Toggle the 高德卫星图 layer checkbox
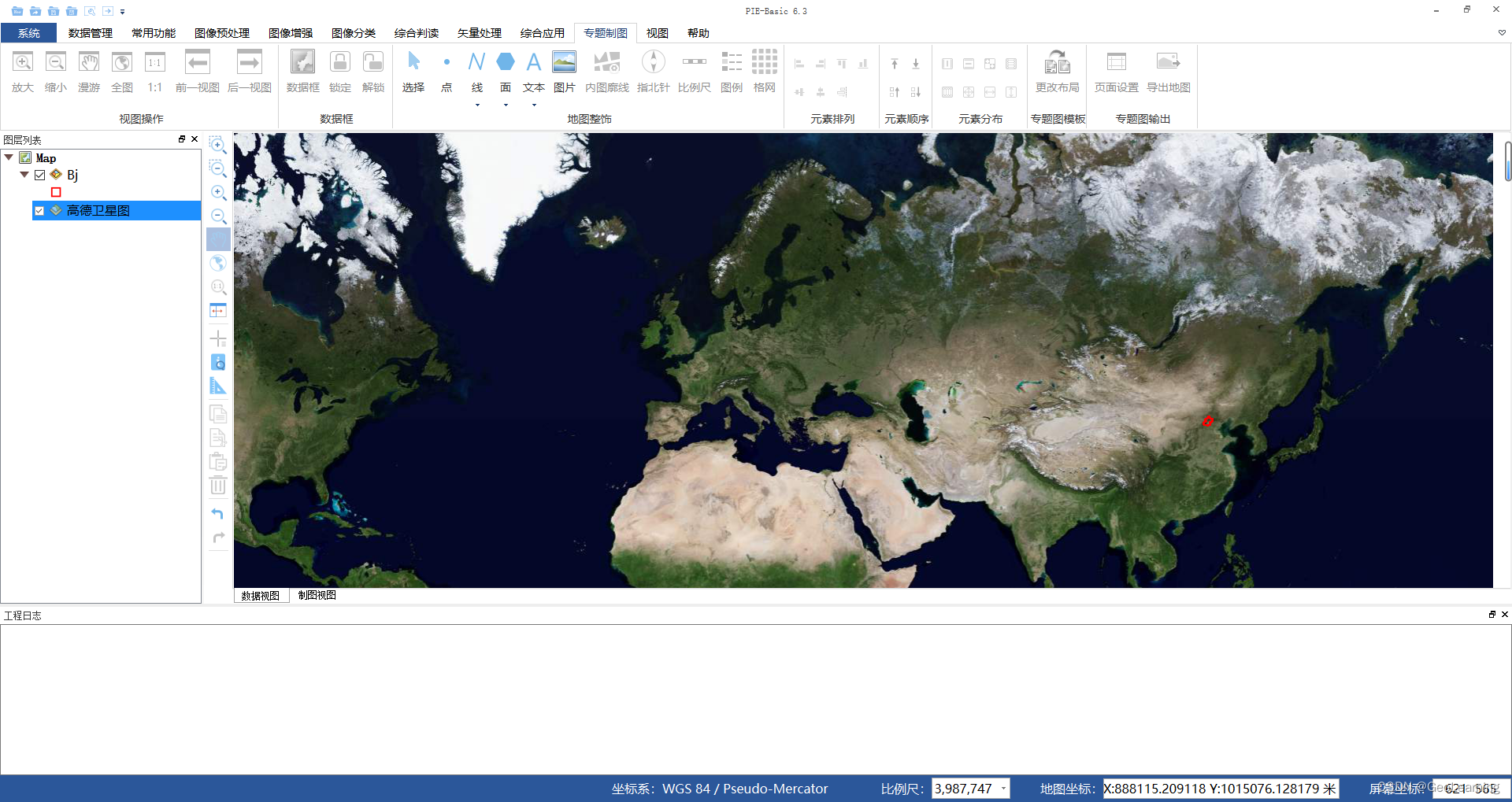Screen dimensions: 1512x802 (x=39, y=210)
